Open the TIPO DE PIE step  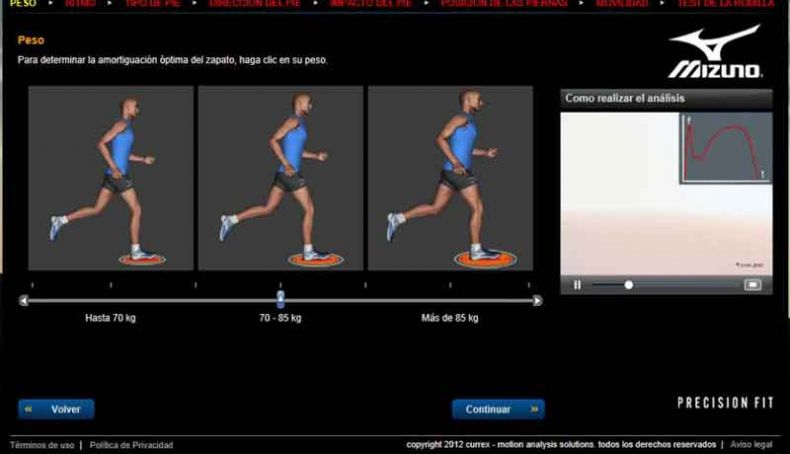(x=153, y=3)
